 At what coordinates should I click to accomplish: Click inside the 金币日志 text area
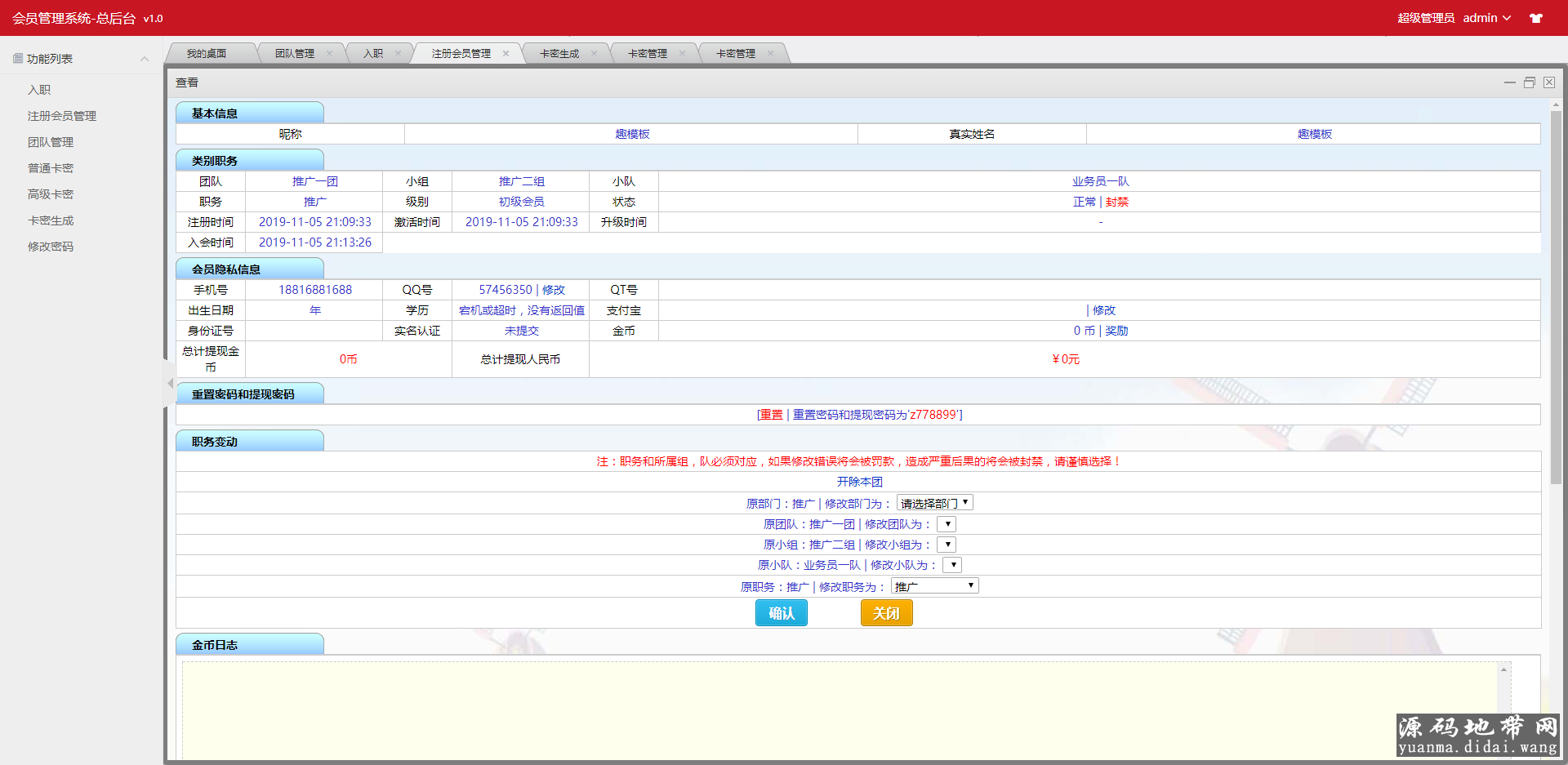pos(841,710)
